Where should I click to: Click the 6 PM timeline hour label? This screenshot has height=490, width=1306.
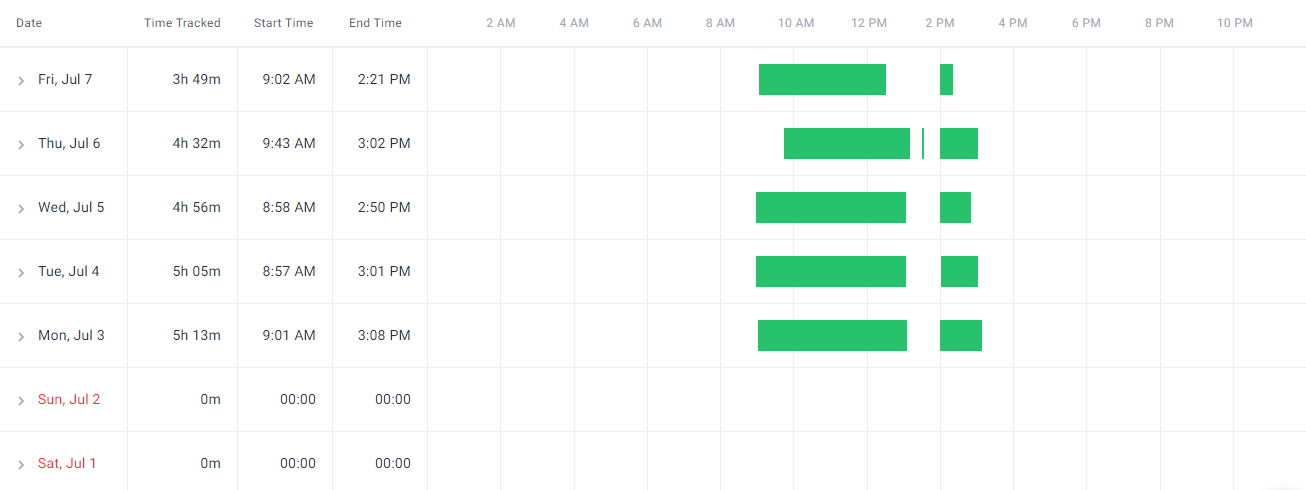click(1086, 23)
